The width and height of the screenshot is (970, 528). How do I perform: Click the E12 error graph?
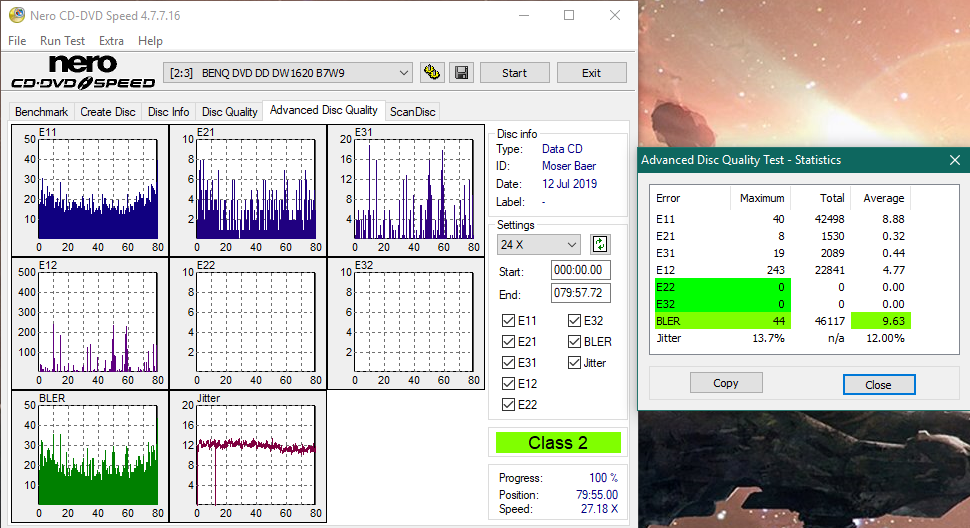(90, 323)
